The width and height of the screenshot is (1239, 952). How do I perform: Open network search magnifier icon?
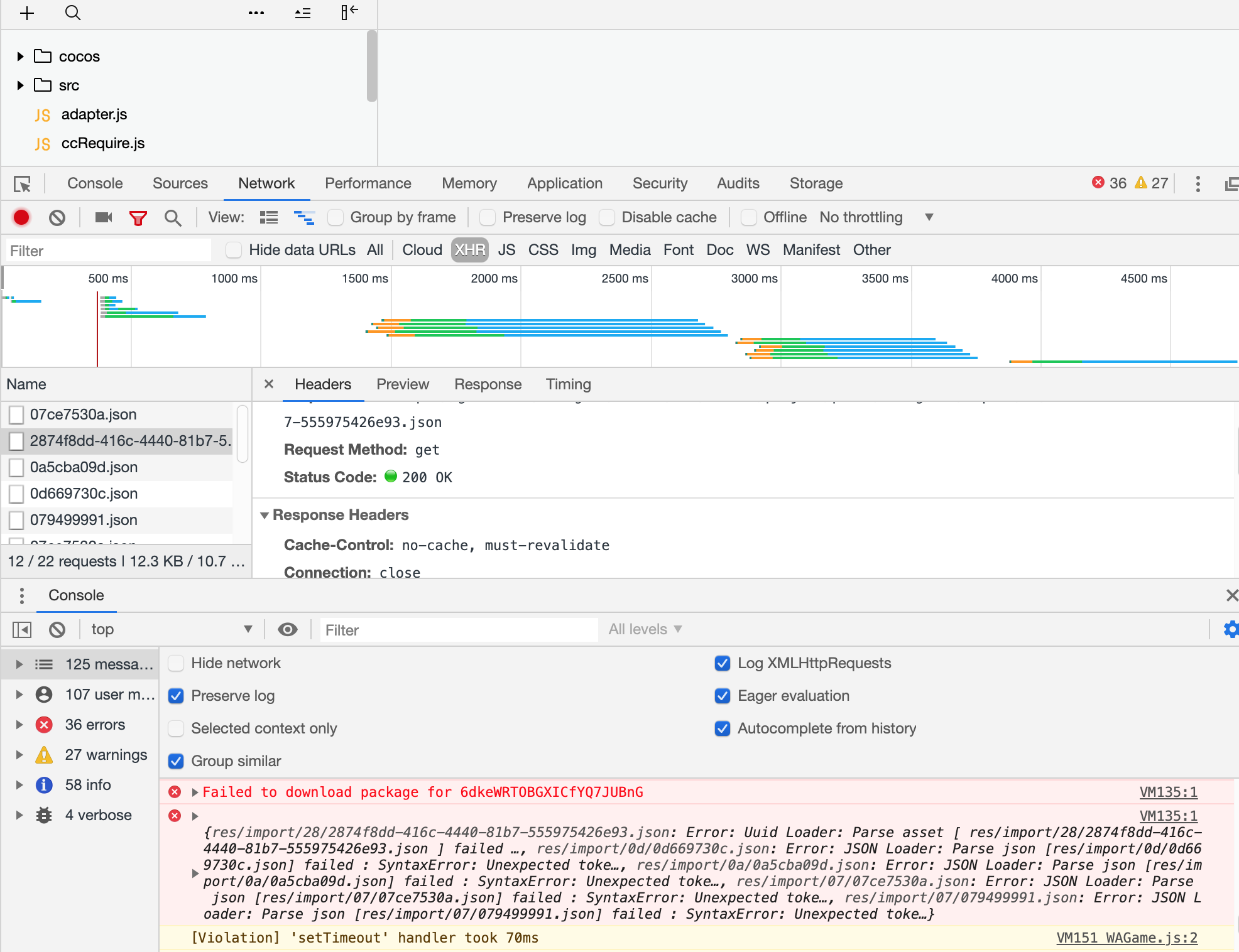pyautogui.click(x=173, y=218)
